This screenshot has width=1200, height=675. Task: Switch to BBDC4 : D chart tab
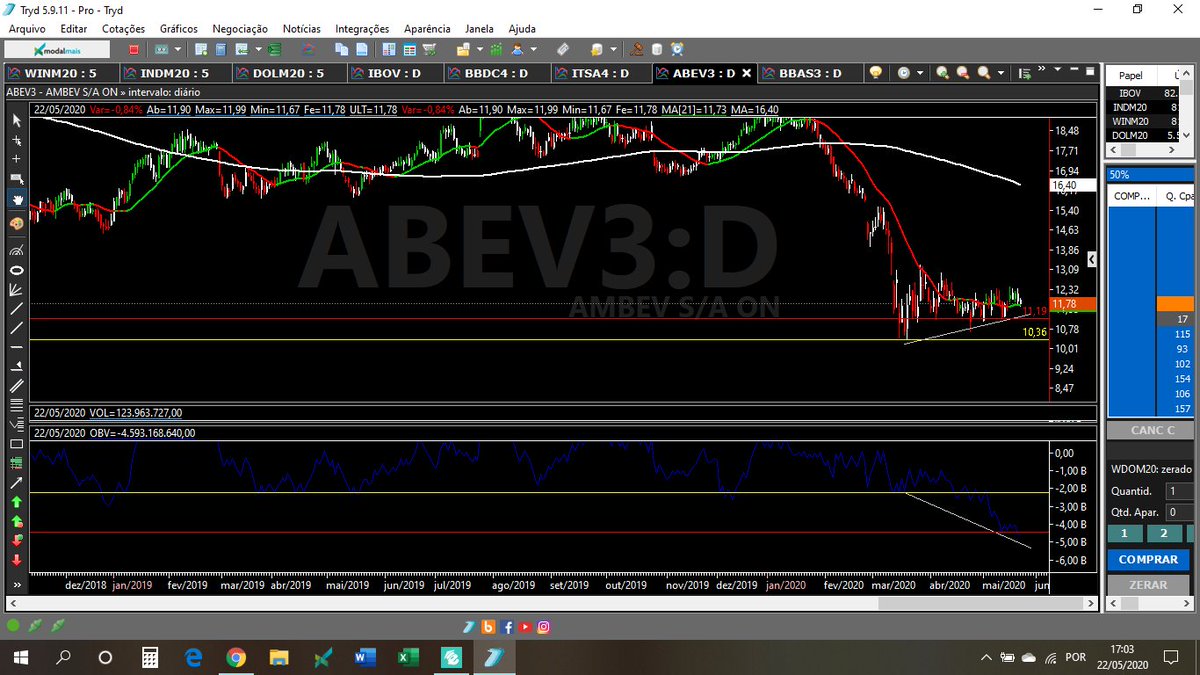pyautogui.click(x=495, y=73)
